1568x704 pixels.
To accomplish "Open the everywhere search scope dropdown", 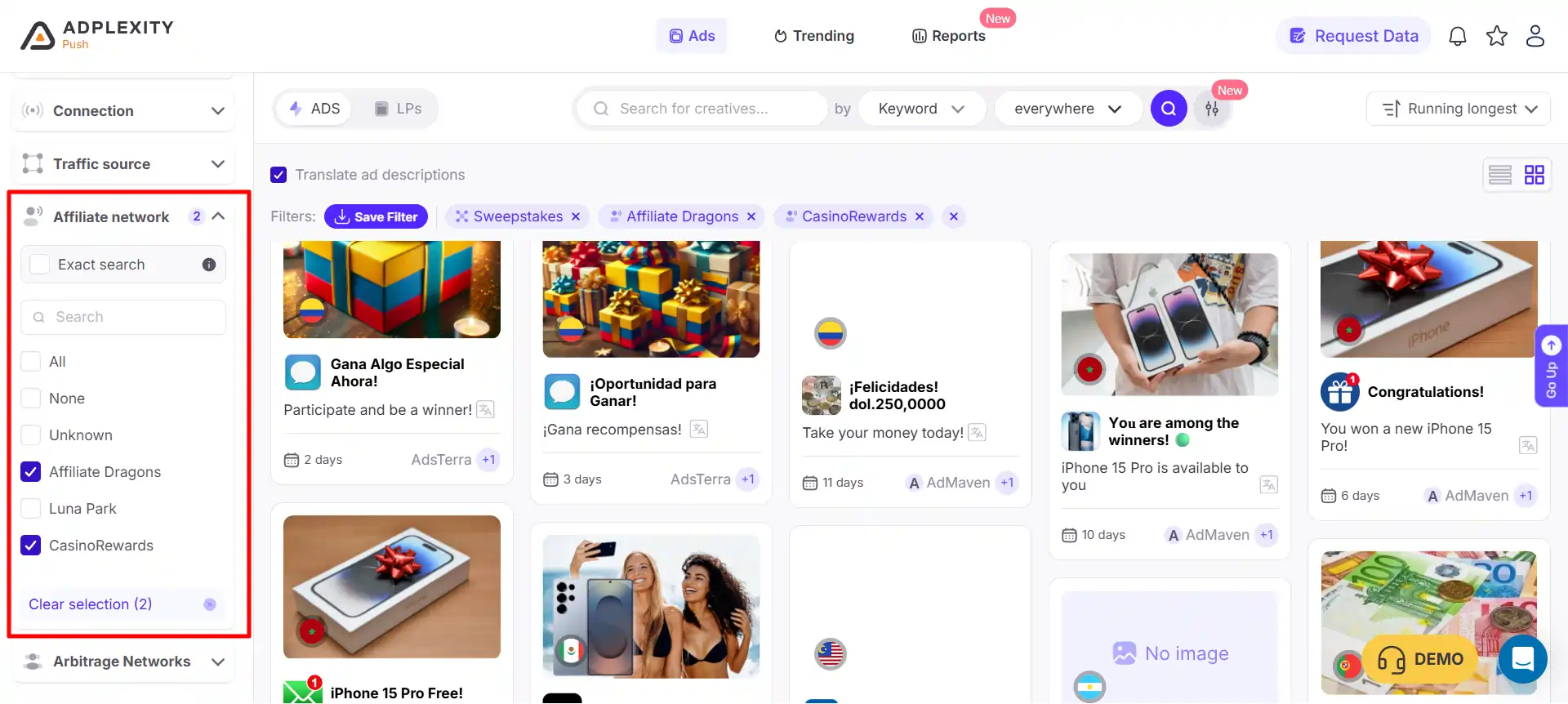I will pyautogui.click(x=1068, y=109).
